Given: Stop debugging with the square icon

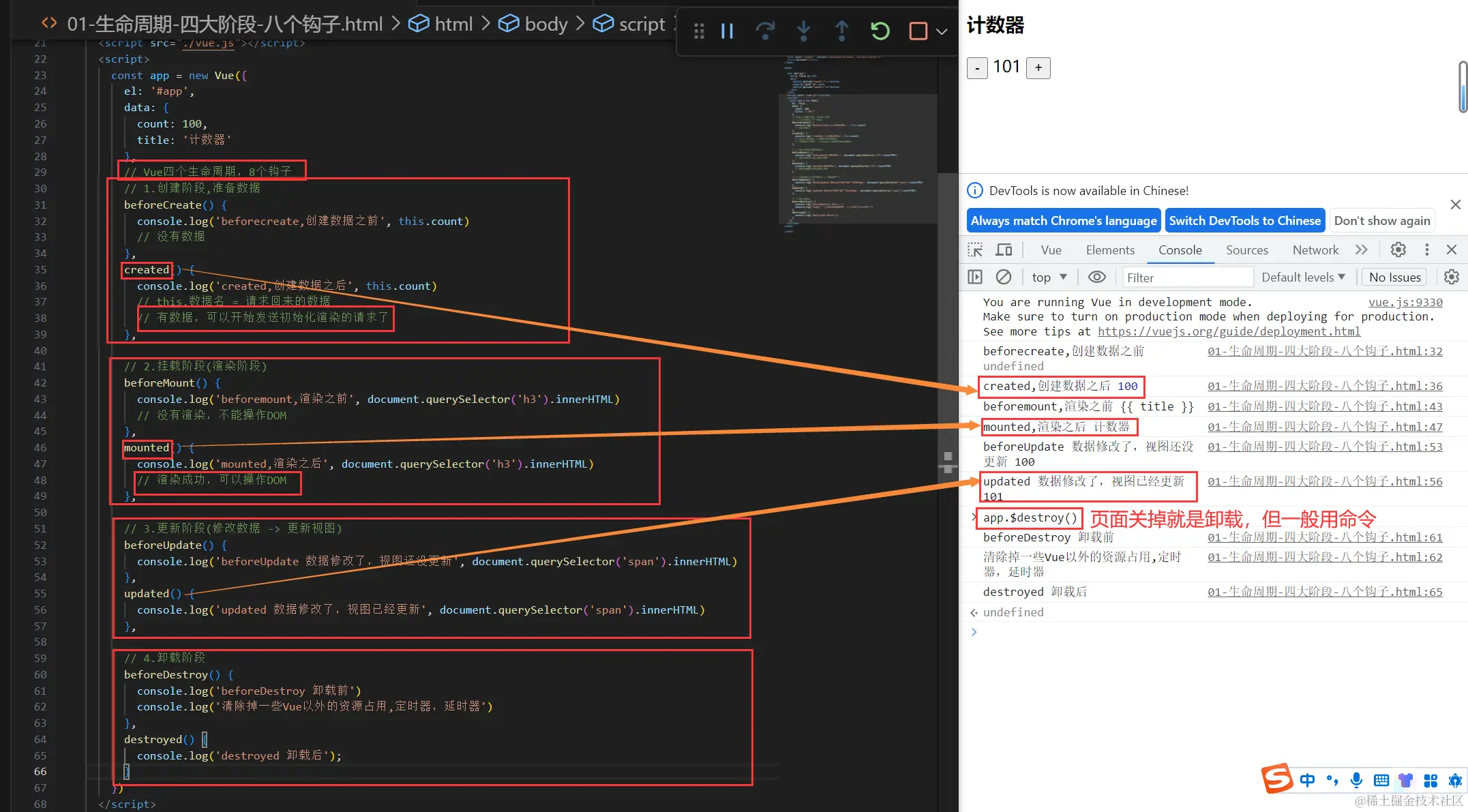Looking at the screenshot, I should point(918,31).
